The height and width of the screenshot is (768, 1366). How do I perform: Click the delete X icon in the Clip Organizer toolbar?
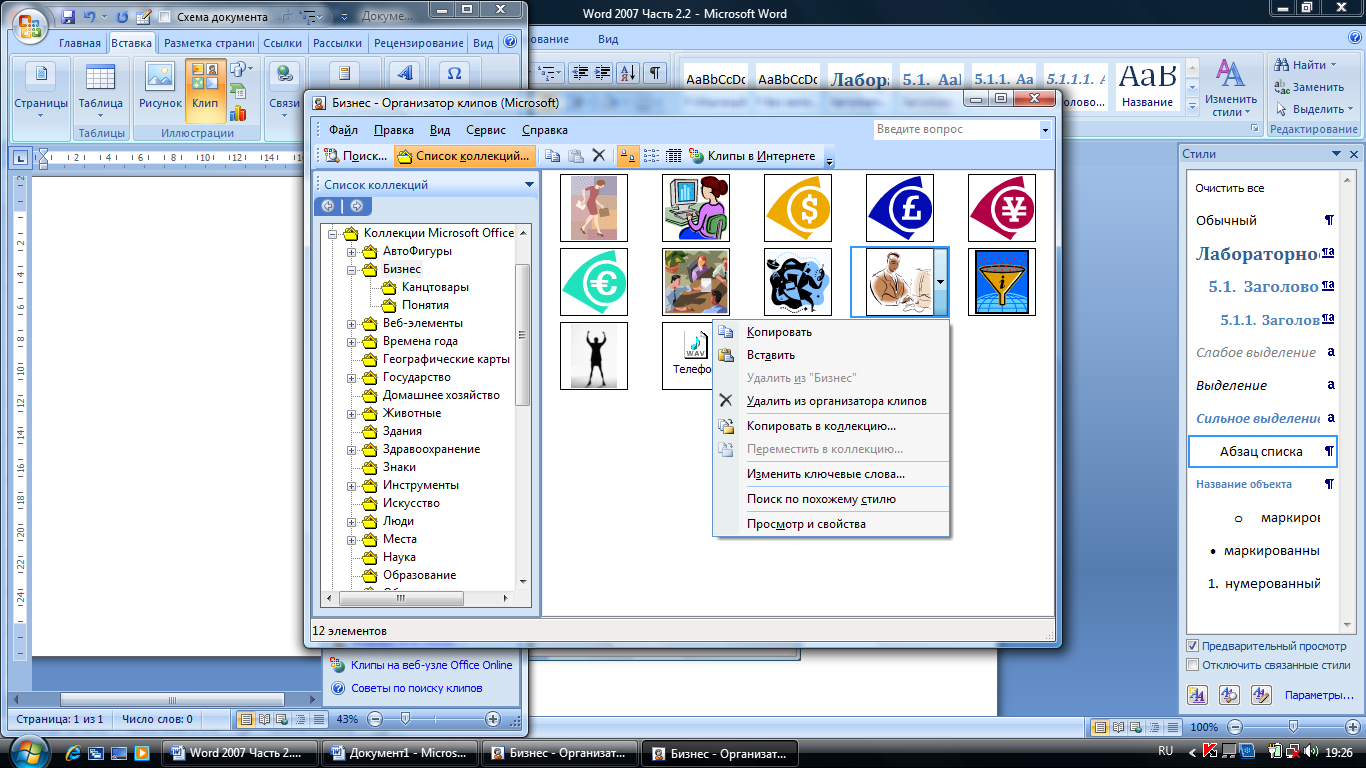tap(599, 156)
